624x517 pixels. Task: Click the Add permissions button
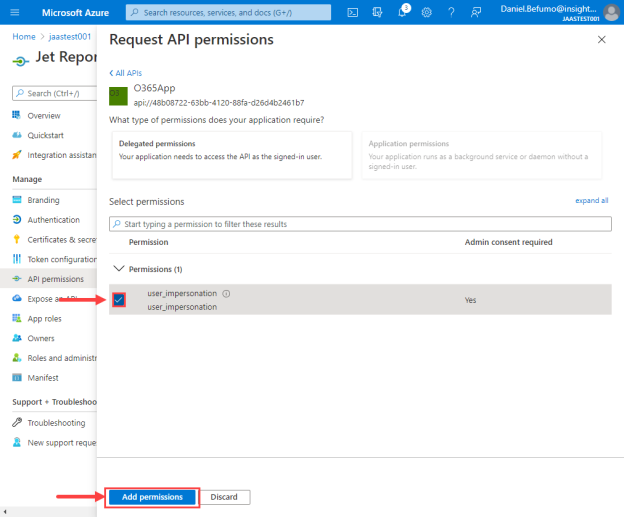click(152, 497)
